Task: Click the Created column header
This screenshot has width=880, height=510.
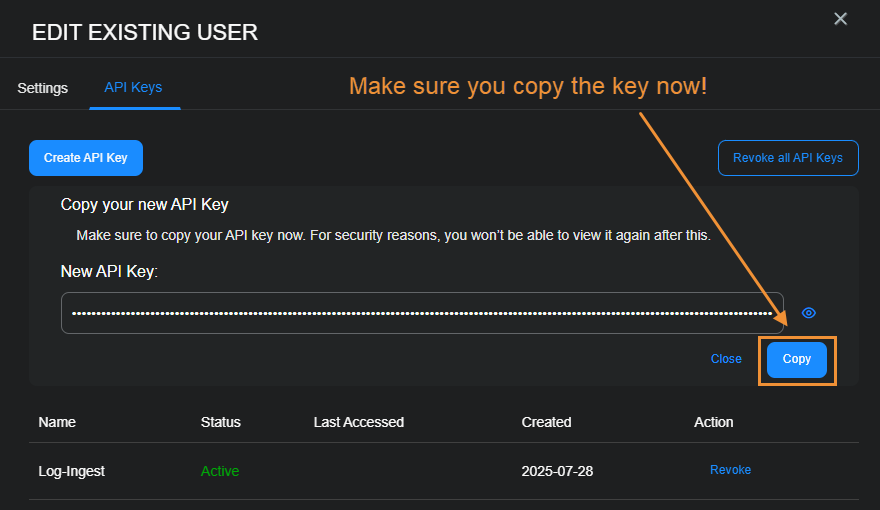Action: (x=546, y=422)
